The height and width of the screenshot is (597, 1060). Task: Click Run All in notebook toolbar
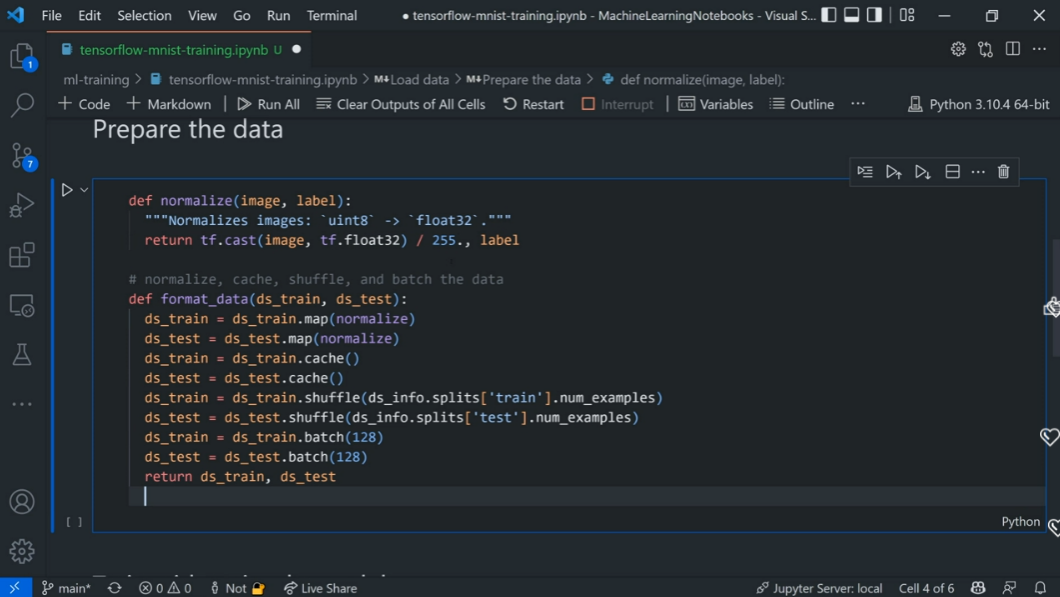[x=268, y=104]
